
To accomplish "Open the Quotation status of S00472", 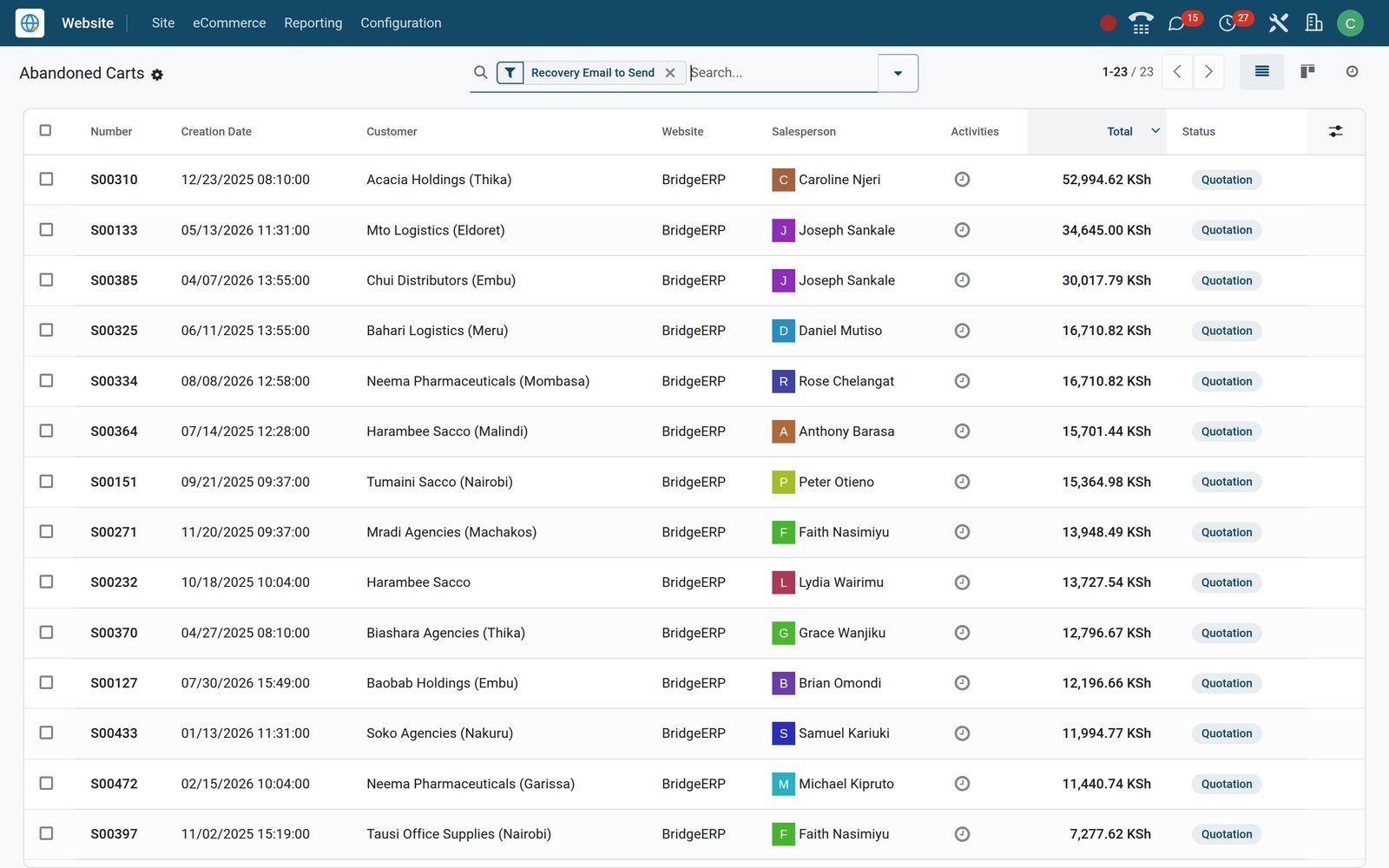I will 1227,784.
